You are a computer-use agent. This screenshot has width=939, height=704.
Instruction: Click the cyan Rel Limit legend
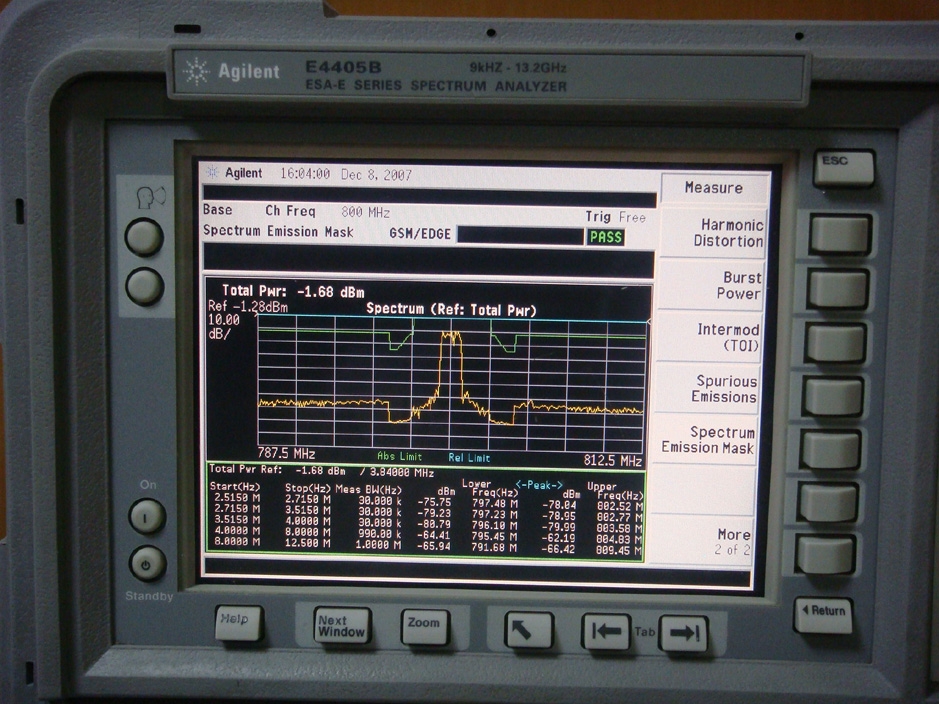469,458
